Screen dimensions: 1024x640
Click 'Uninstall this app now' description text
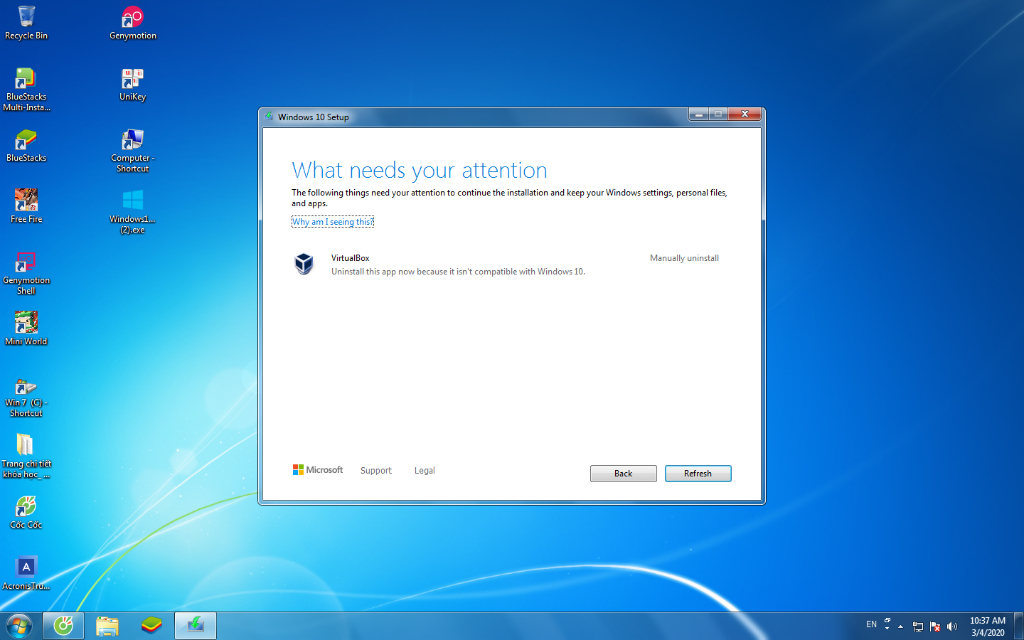458,271
